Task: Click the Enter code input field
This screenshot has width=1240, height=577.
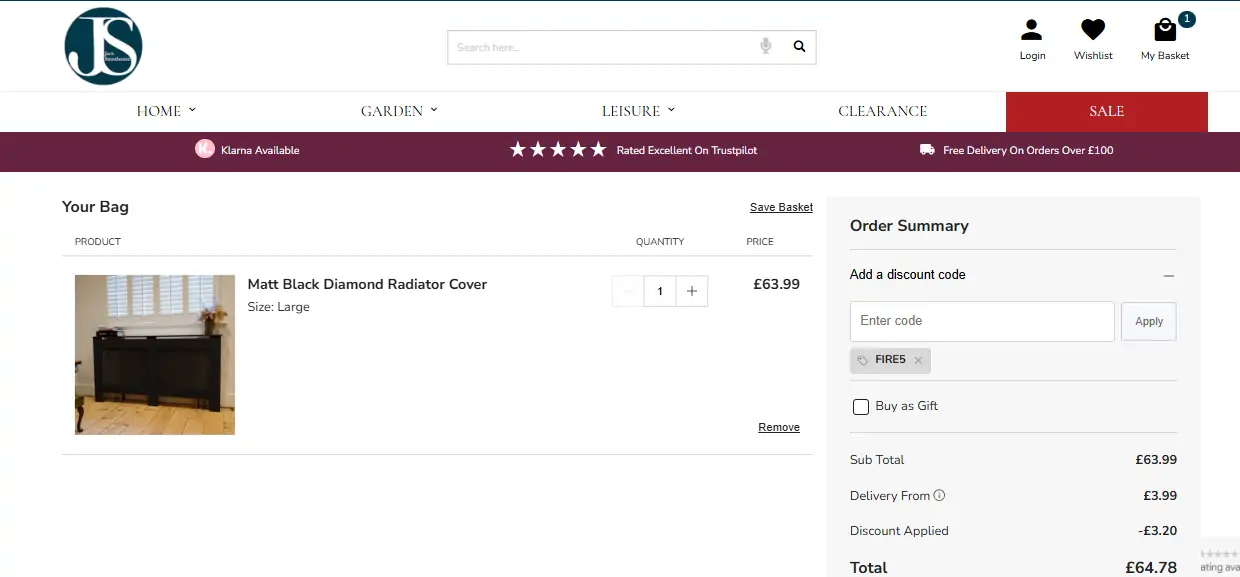Action: (981, 322)
